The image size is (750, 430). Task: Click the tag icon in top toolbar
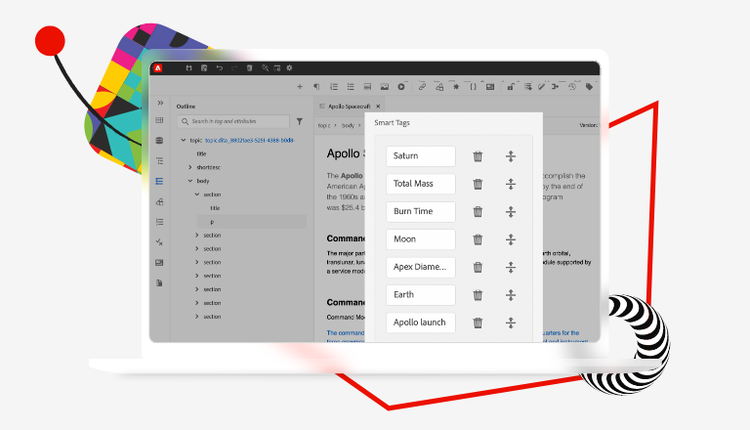click(x=589, y=87)
